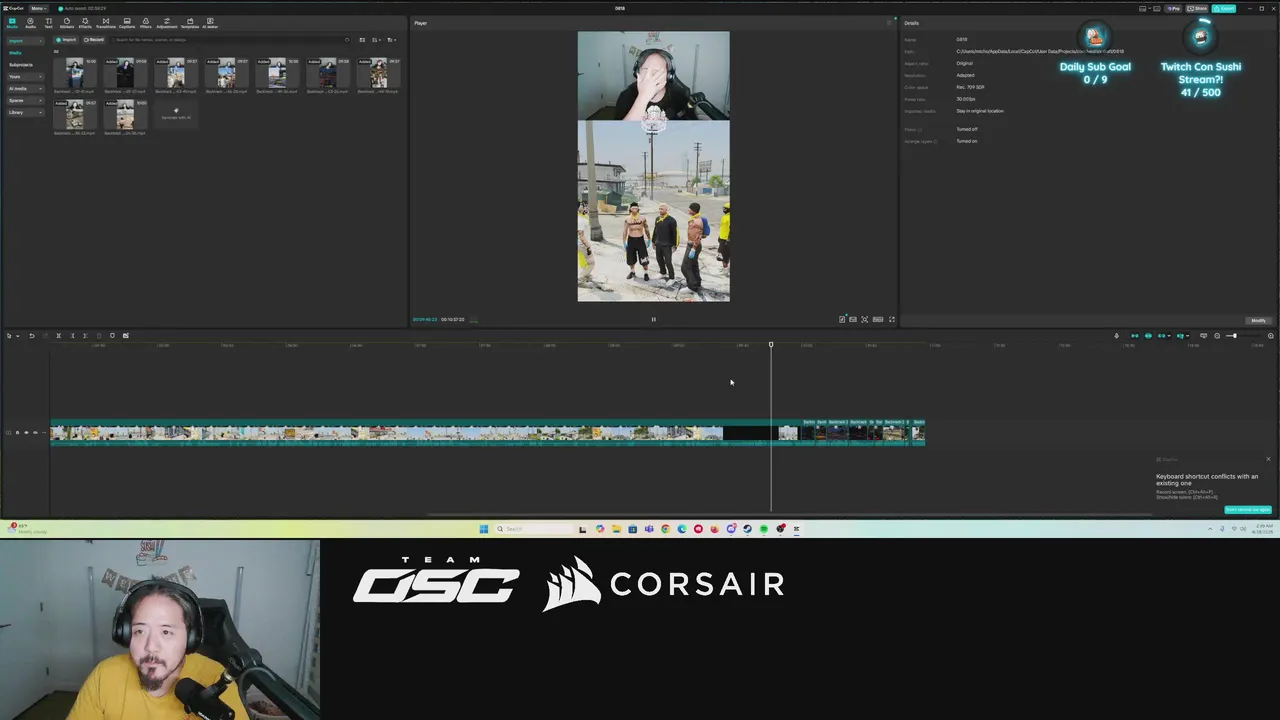Viewport: 1280px width, 720px height.
Task: Select the Media tab
Action: coord(12,23)
